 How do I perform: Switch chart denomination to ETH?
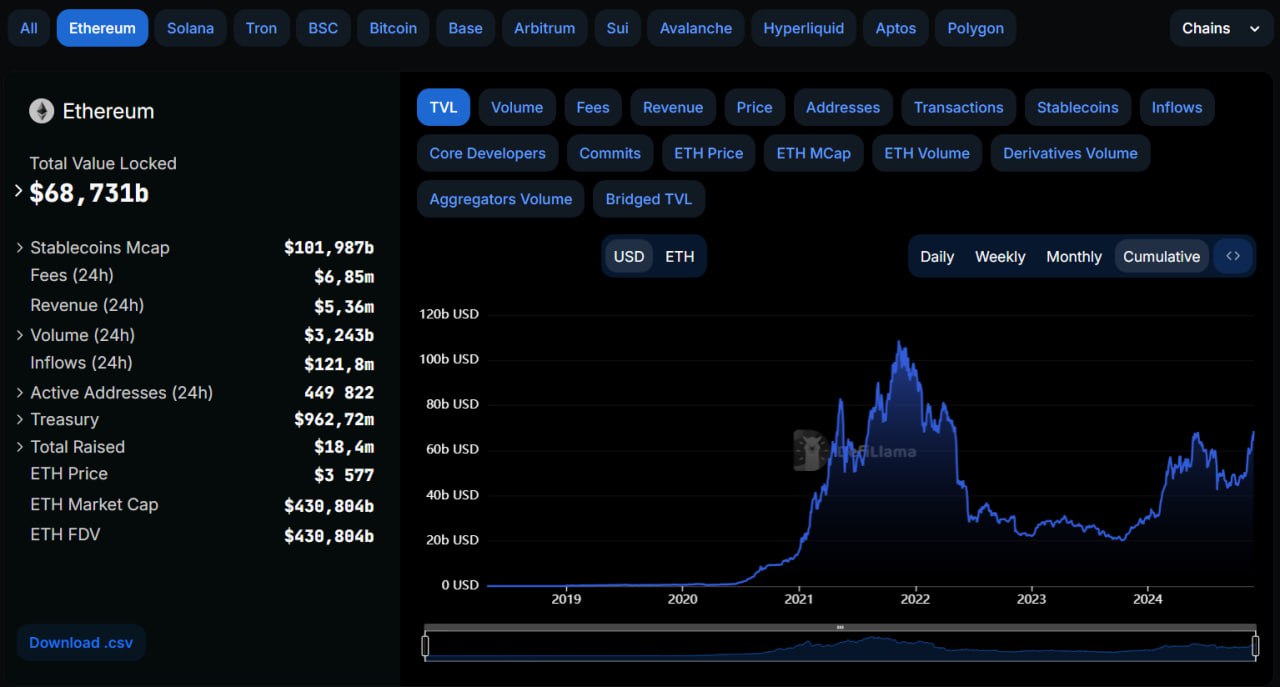(x=680, y=256)
